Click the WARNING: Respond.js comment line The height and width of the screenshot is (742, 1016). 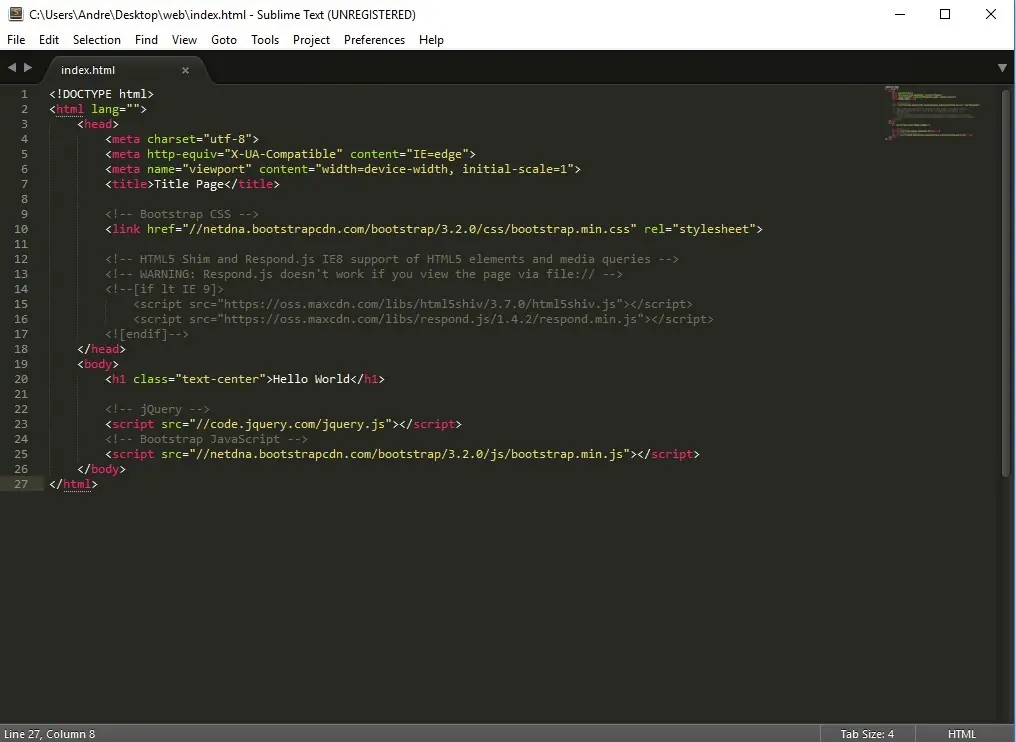[364, 273]
